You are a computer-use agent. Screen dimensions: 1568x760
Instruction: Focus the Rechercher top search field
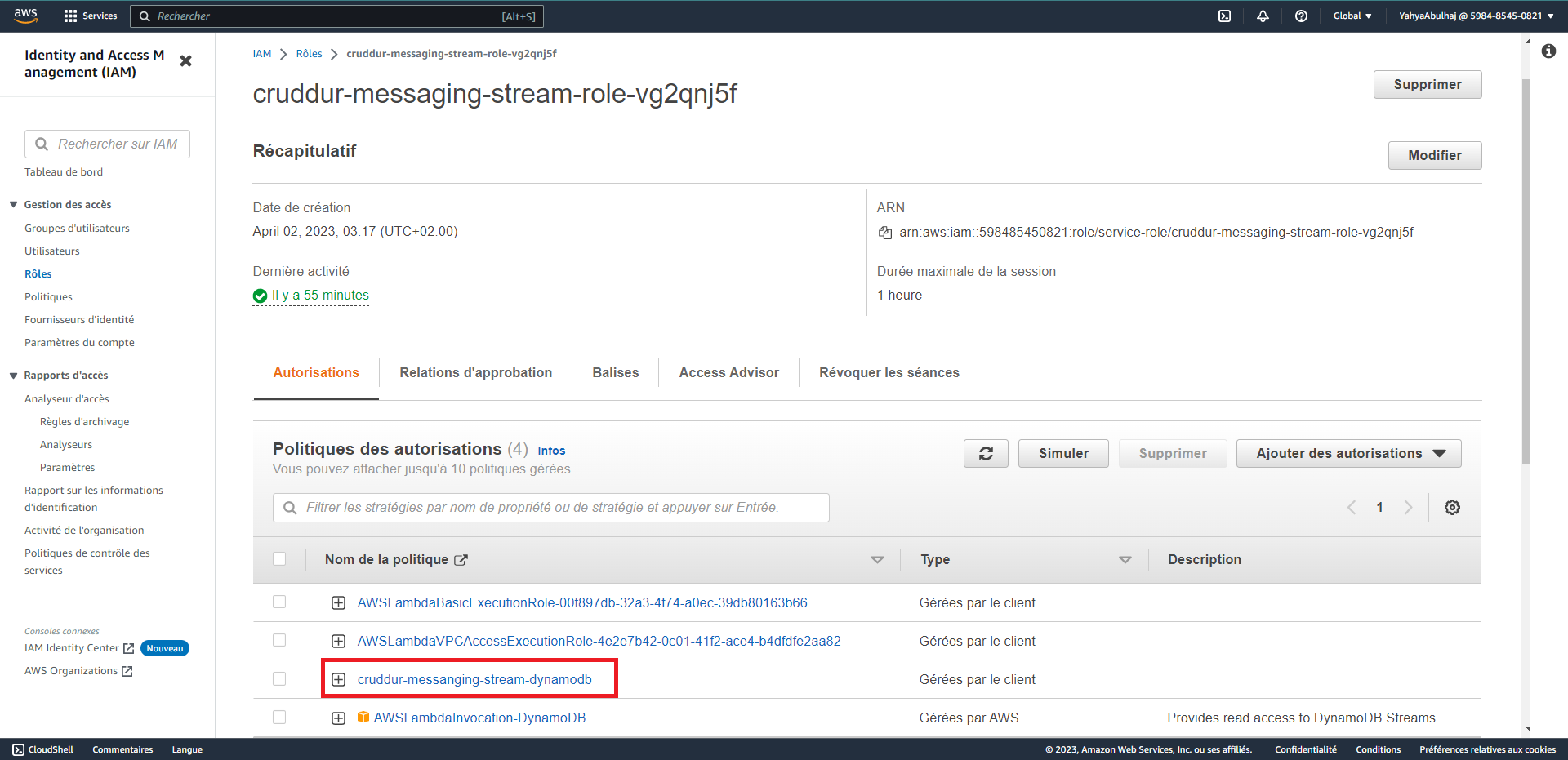336,16
